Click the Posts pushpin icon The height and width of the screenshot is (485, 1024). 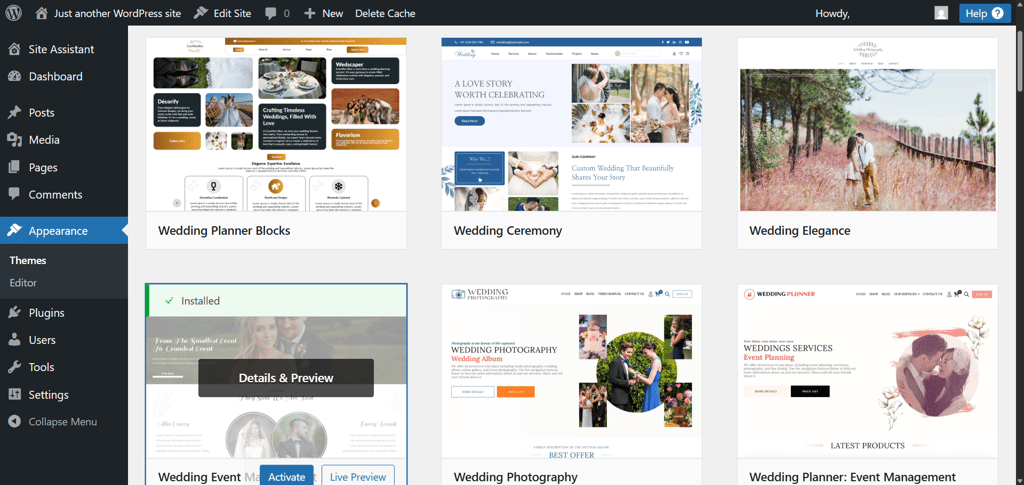coord(14,112)
